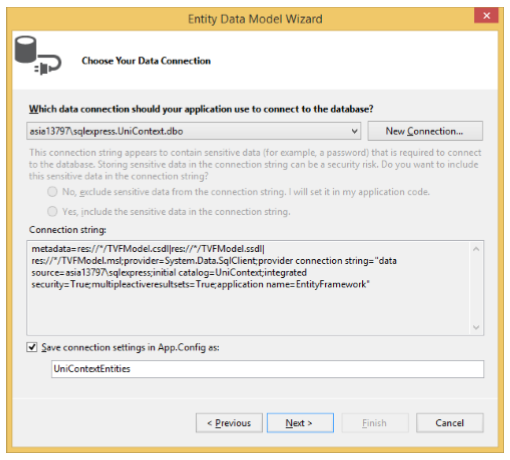Proceed with the Next button
Image resolution: width=510 pixels, height=460 pixels.
300,423
